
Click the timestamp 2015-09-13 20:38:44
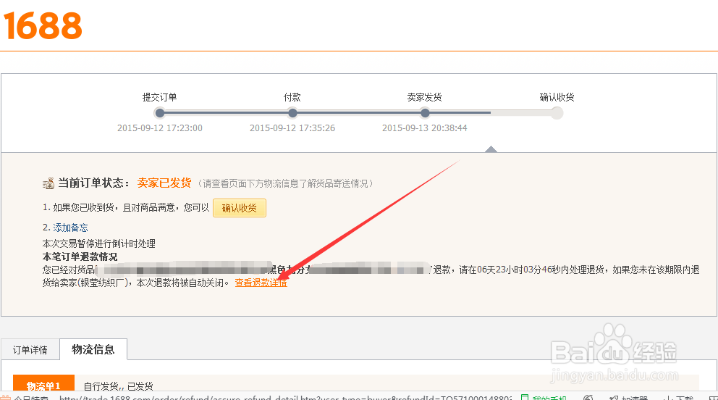click(x=424, y=128)
